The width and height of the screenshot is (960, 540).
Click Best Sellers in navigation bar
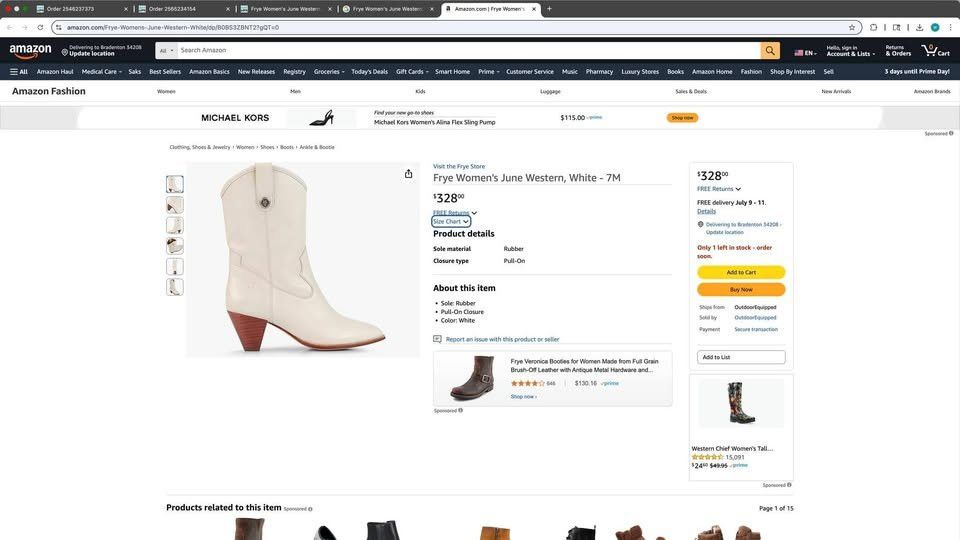[x=165, y=72]
